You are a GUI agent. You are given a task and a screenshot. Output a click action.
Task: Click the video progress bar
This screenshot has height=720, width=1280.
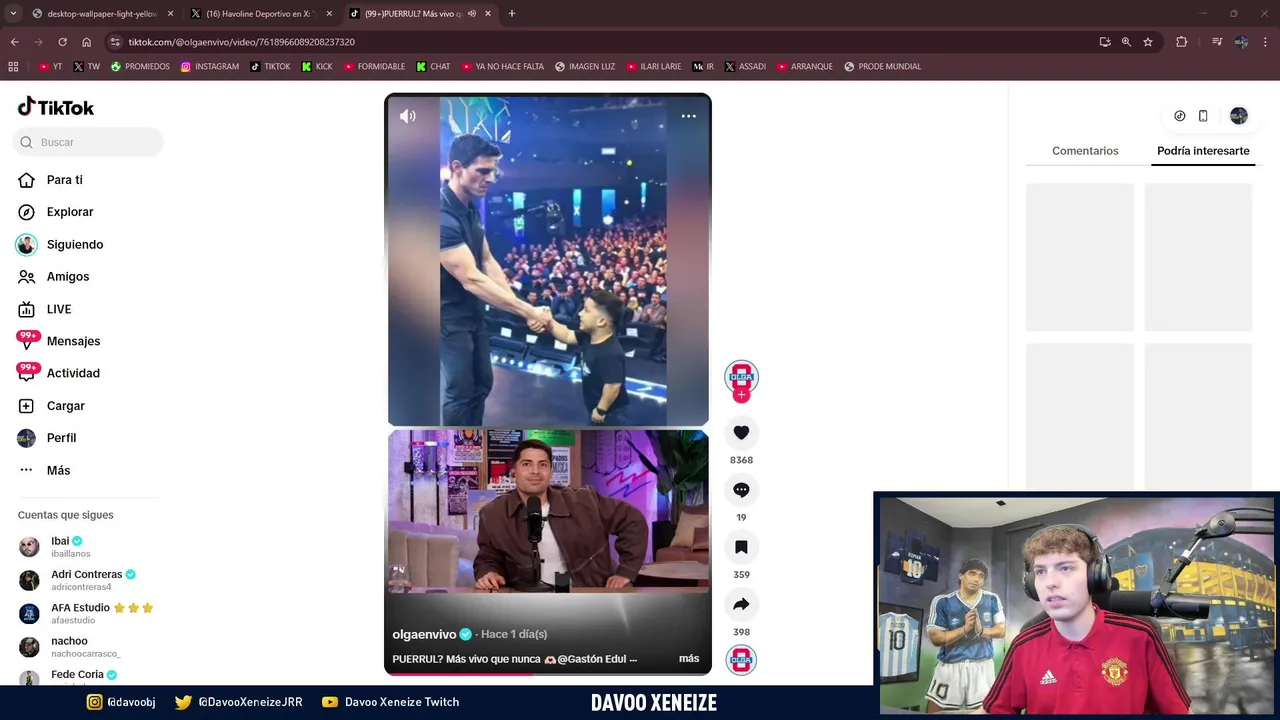pos(548,673)
